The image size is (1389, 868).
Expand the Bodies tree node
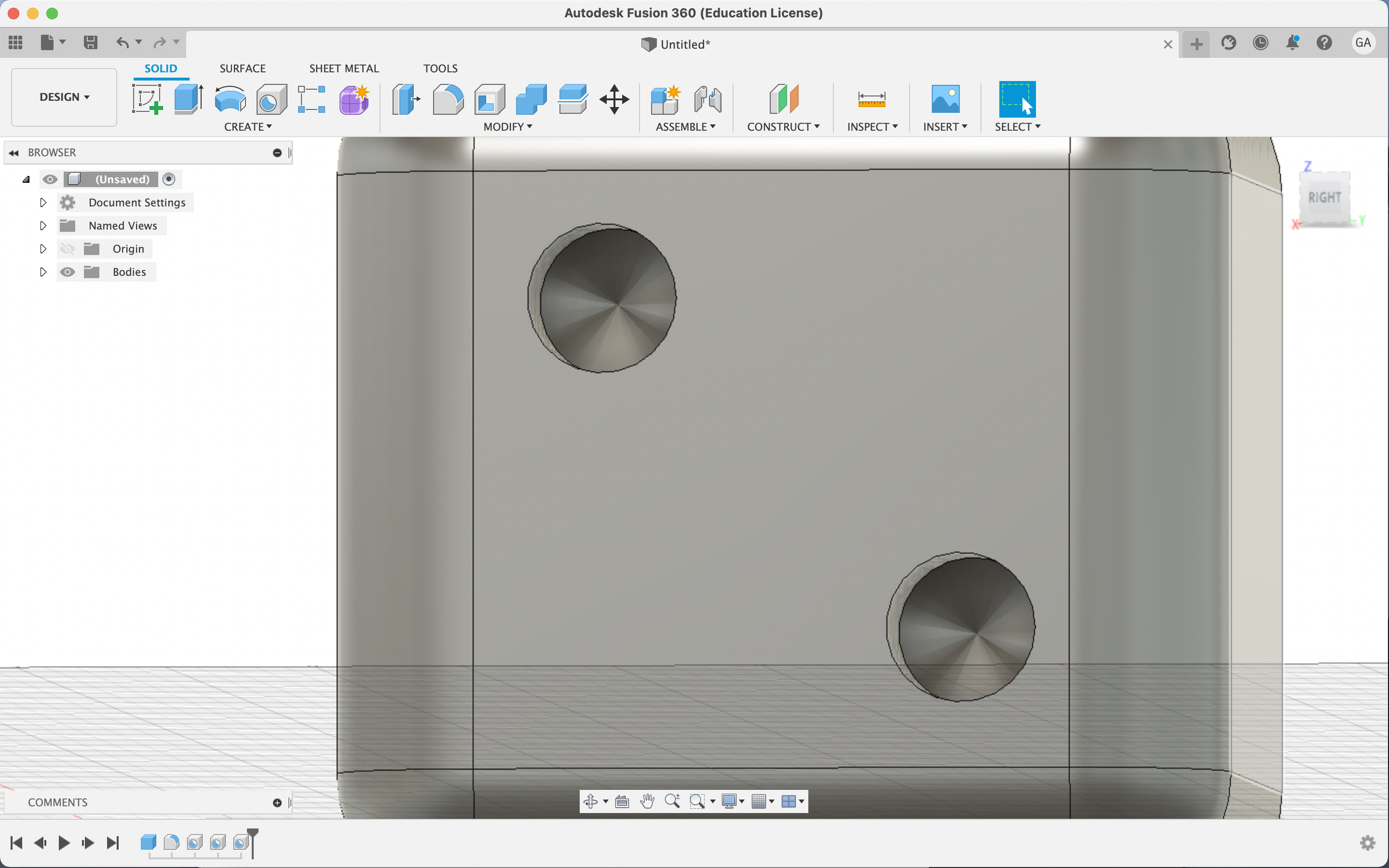point(43,272)
